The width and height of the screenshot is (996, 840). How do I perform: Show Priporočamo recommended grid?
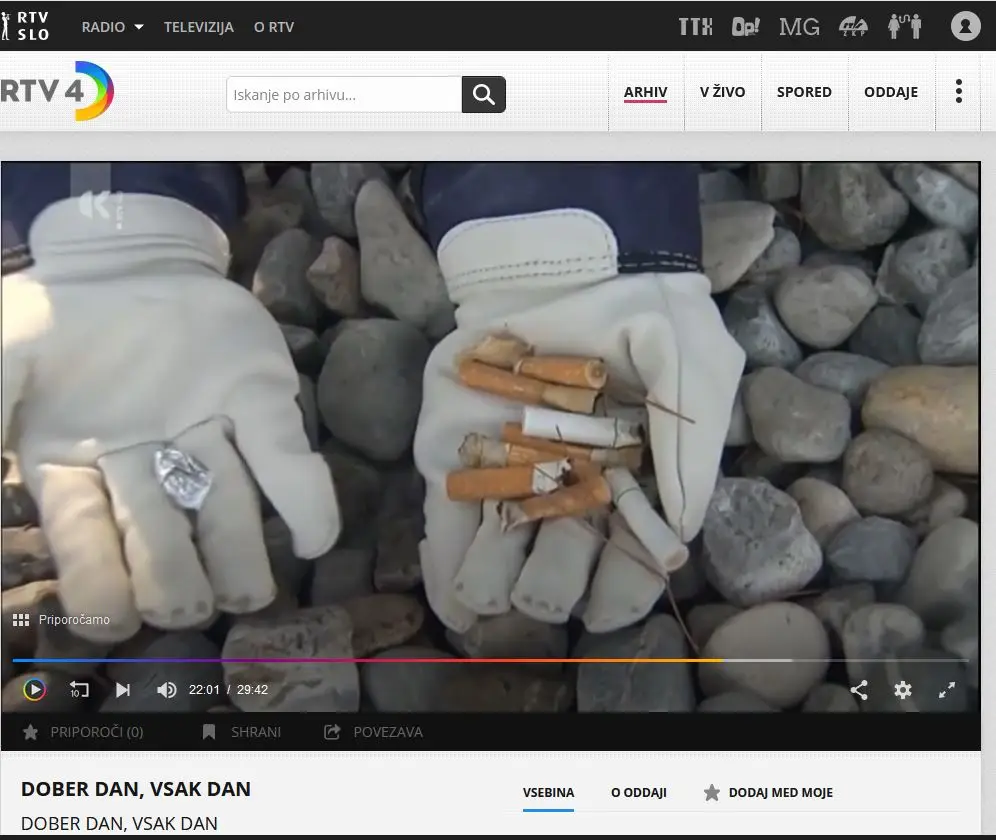(61, 620)
